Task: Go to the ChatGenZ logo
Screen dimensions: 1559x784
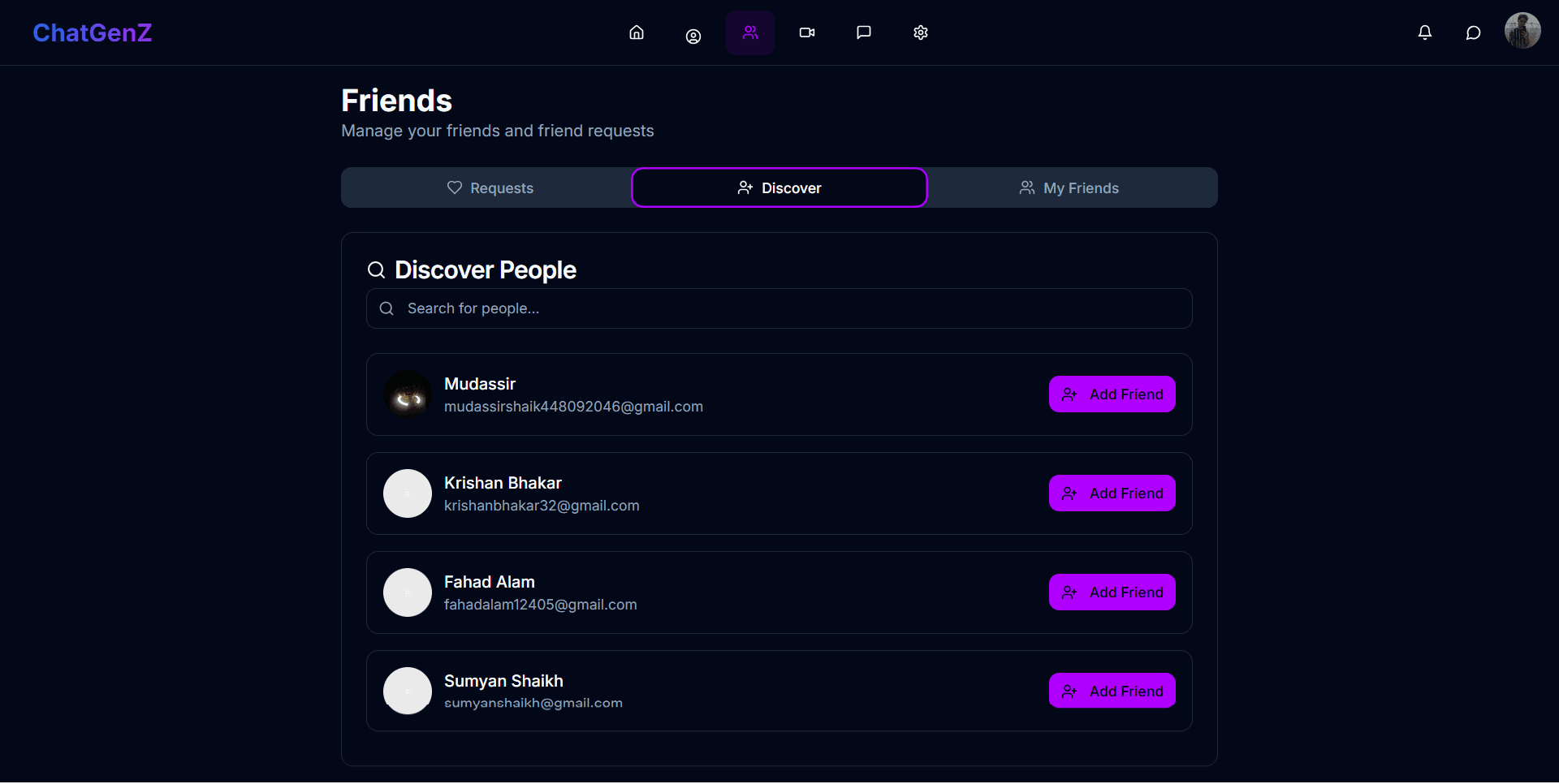Action: point(93,32)
